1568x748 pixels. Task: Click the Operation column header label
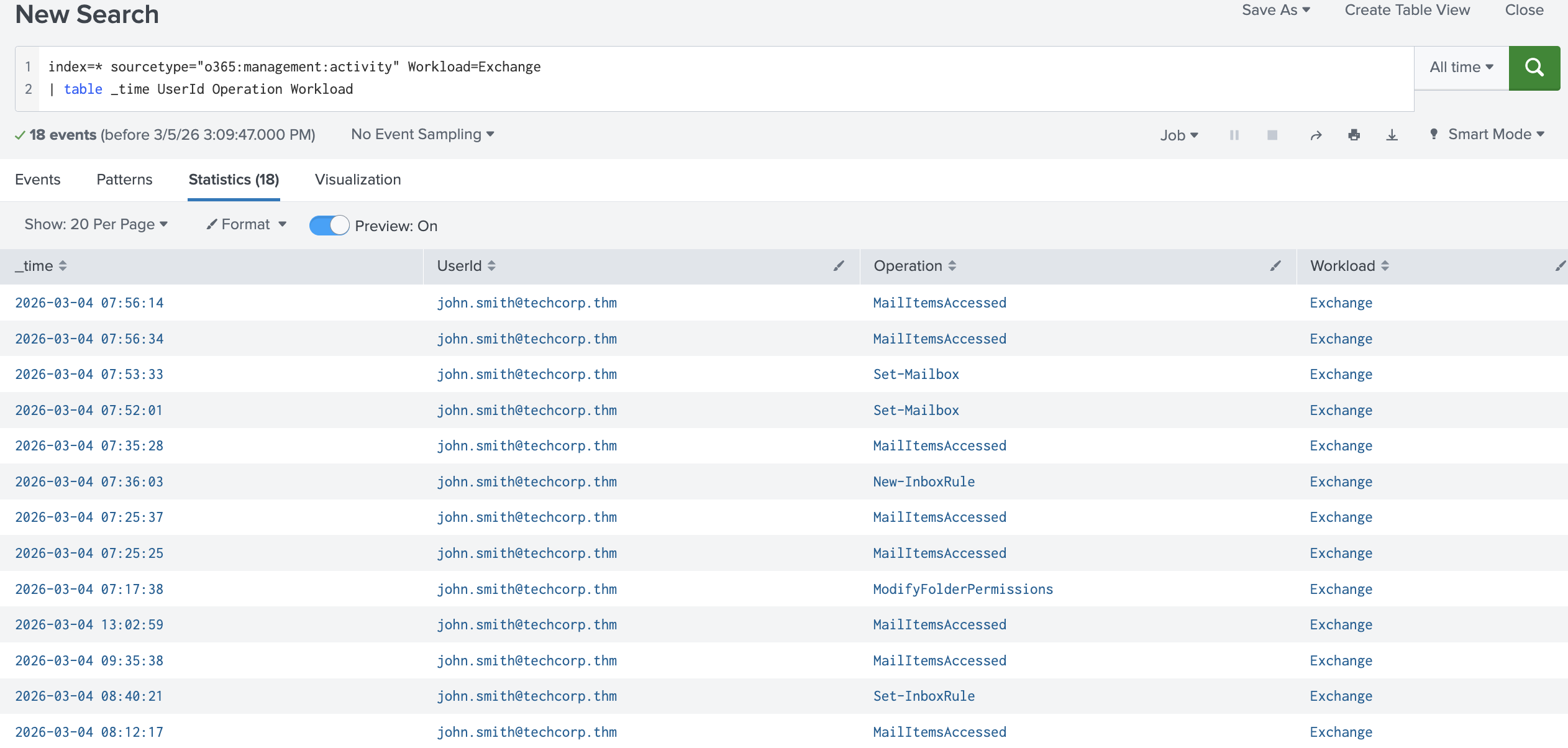[x=908, y=266]
